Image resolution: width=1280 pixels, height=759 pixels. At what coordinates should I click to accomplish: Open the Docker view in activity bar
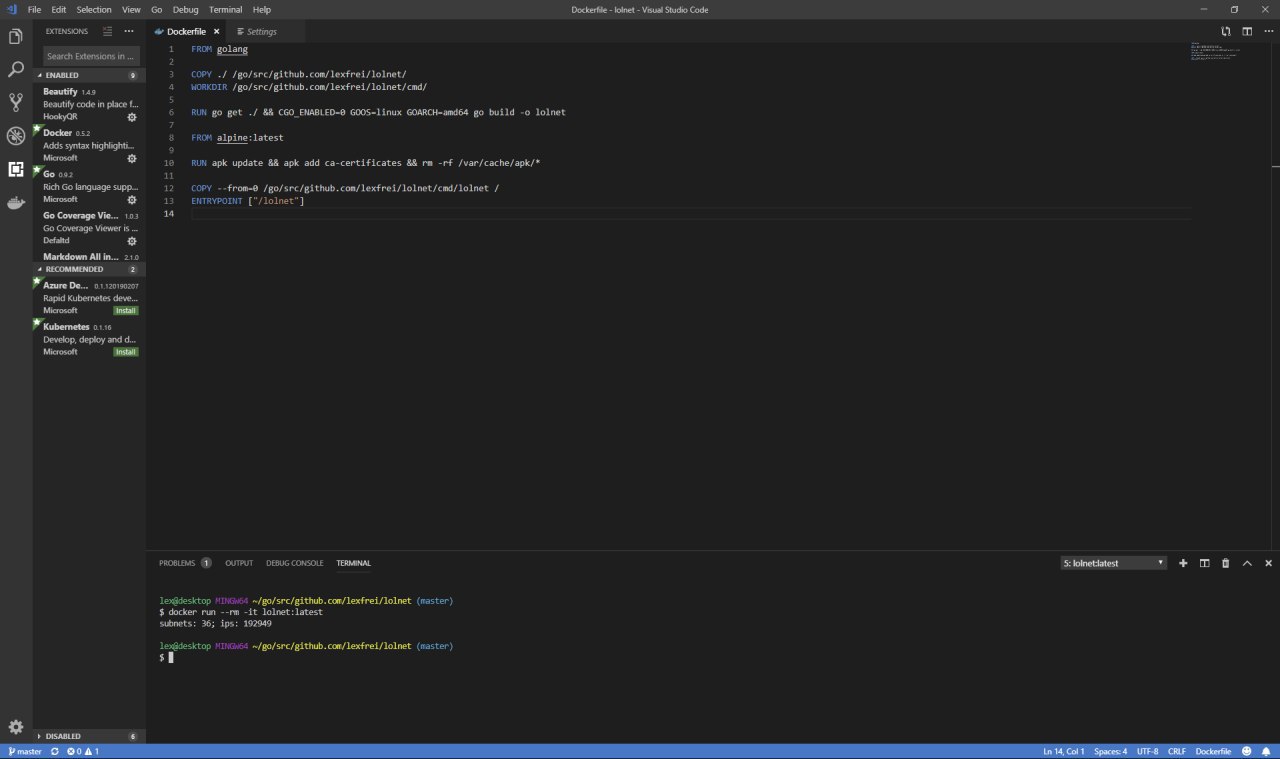15,203
